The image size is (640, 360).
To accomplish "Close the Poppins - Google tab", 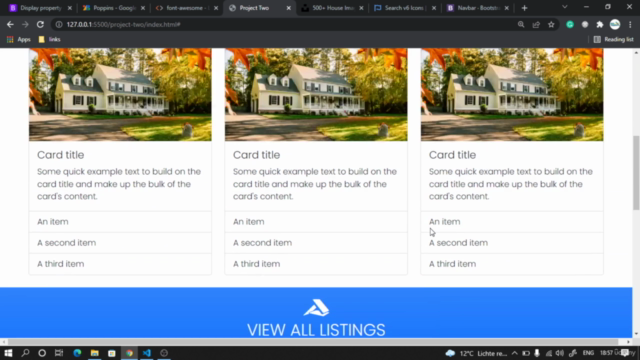I will 143,8.
